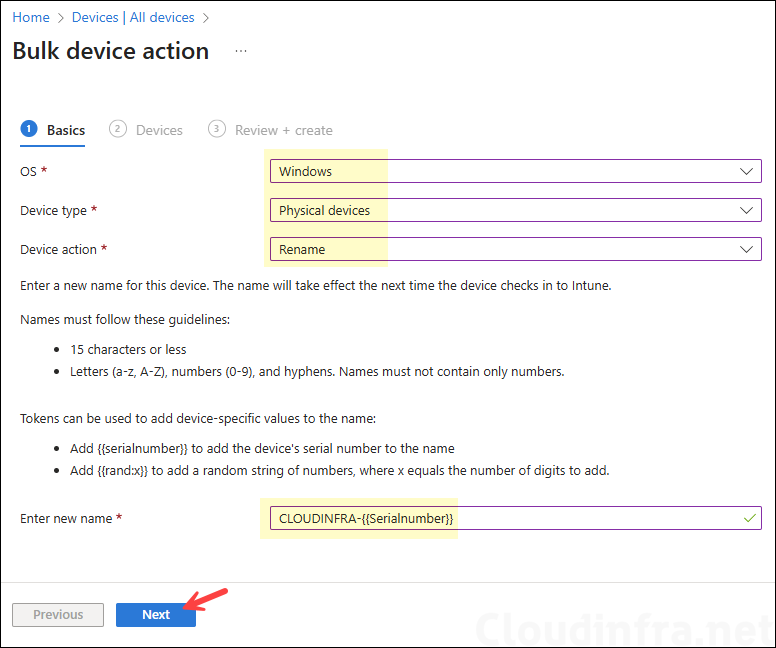This screenshot has width=776, height=648.
Task: Click the chevron of the Device type dropdown
Action: click(746, 210)
